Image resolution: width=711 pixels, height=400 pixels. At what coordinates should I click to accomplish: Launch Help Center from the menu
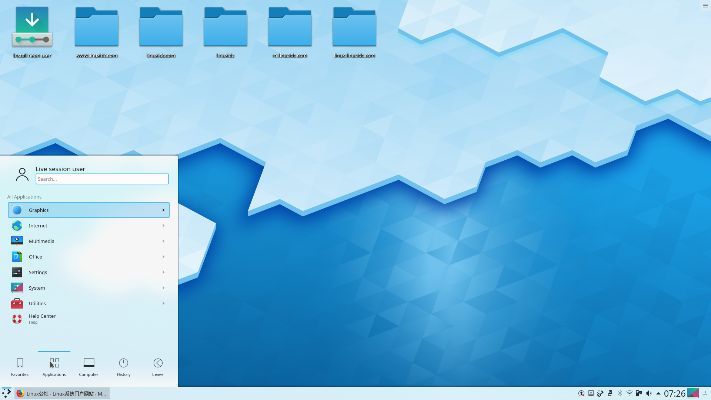point(89,319)
